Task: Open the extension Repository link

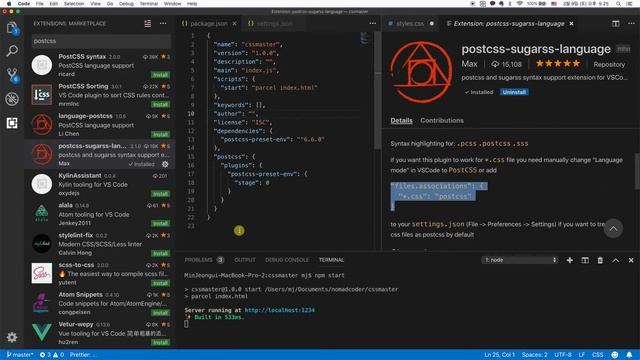Action: (609, 64)
